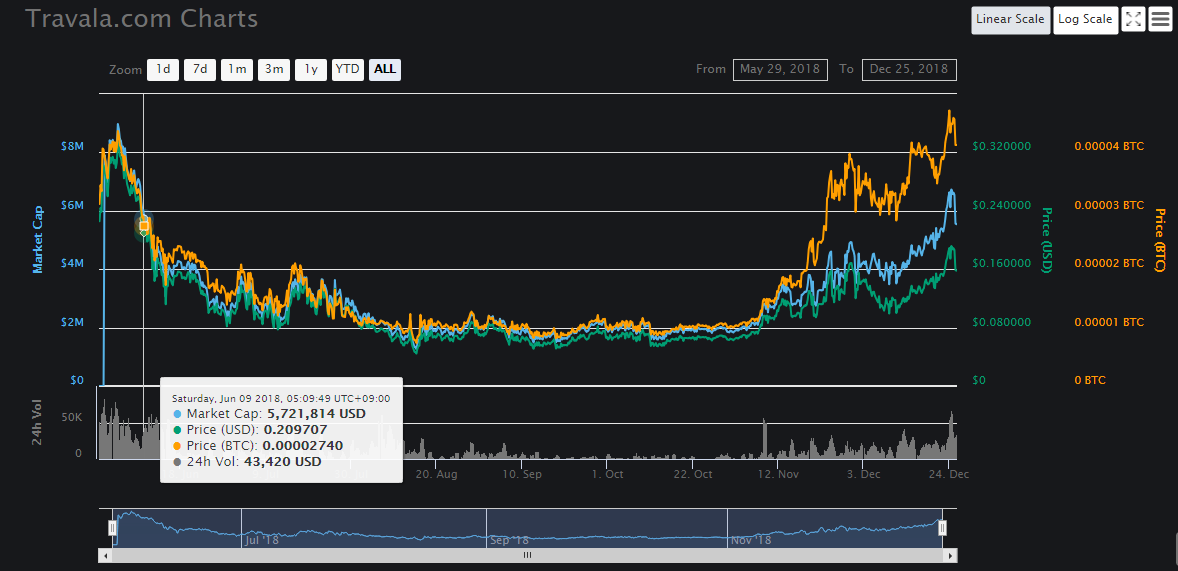Switch chart to Linear Scale

point(1010,19)
